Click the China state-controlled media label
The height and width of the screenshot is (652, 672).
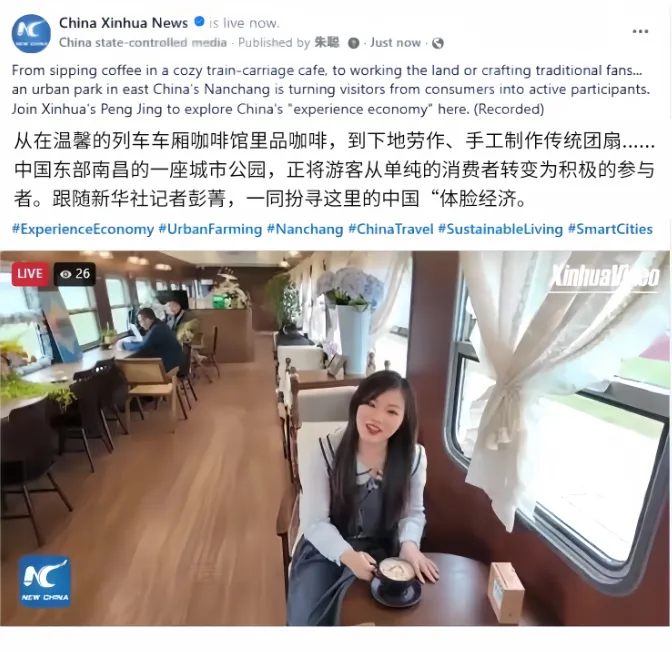pos(143,42)
